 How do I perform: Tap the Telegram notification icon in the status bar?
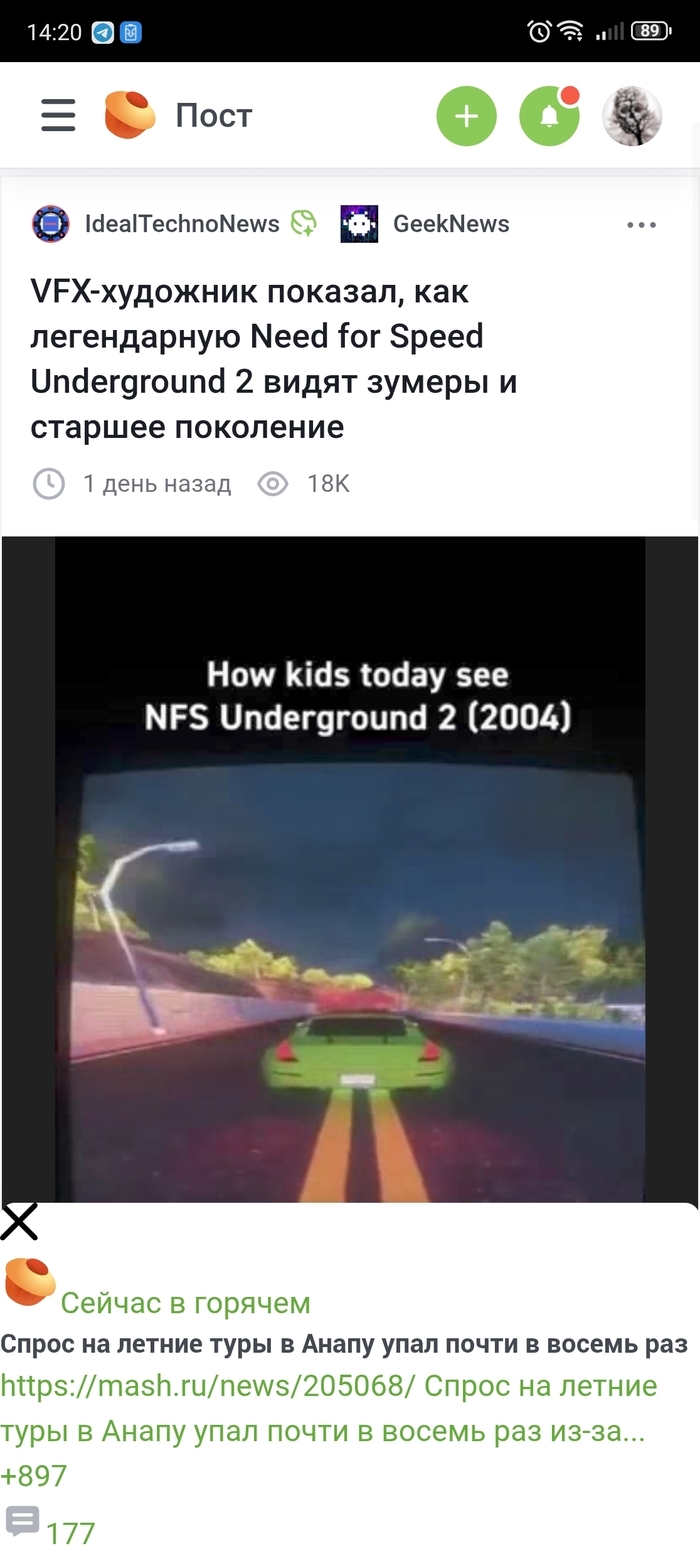[102, 32]
